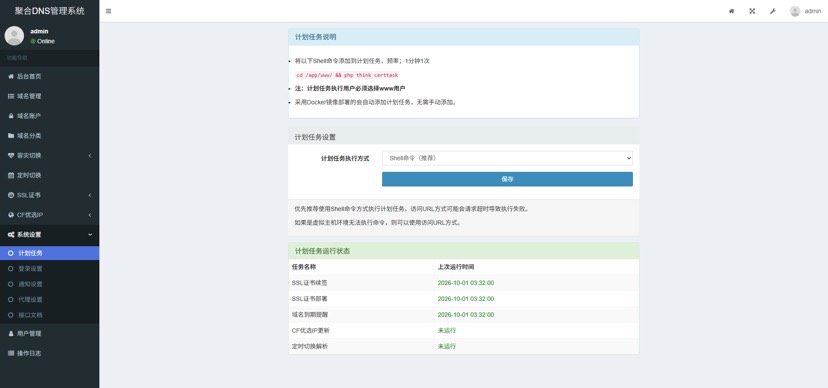Image resolution: width=828 pixels, height=388 pixels.
Task: Go to 后台首页 in sidebar
Action: coord(50,77)
